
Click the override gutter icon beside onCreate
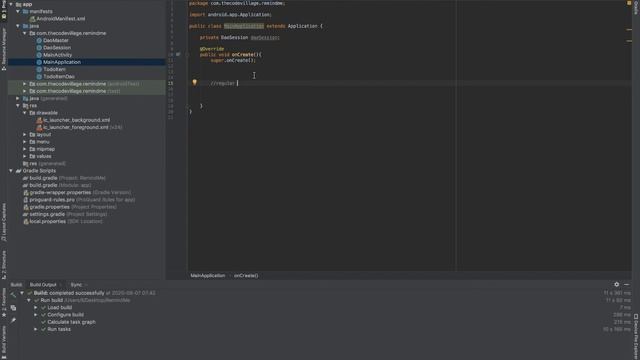tap(178, 54)
